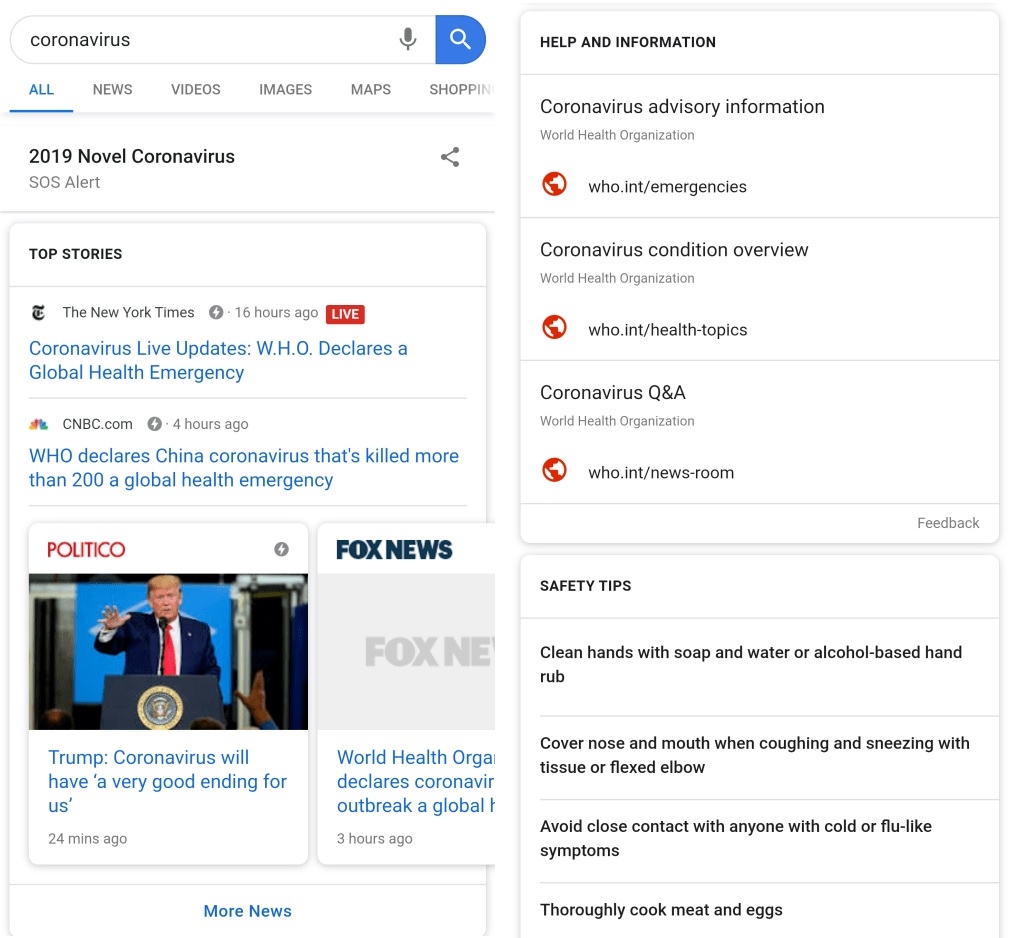Viewport: 1021px width, 938px height.
Task: Select the SHOPPING tab
Action: tap(461, 90)
